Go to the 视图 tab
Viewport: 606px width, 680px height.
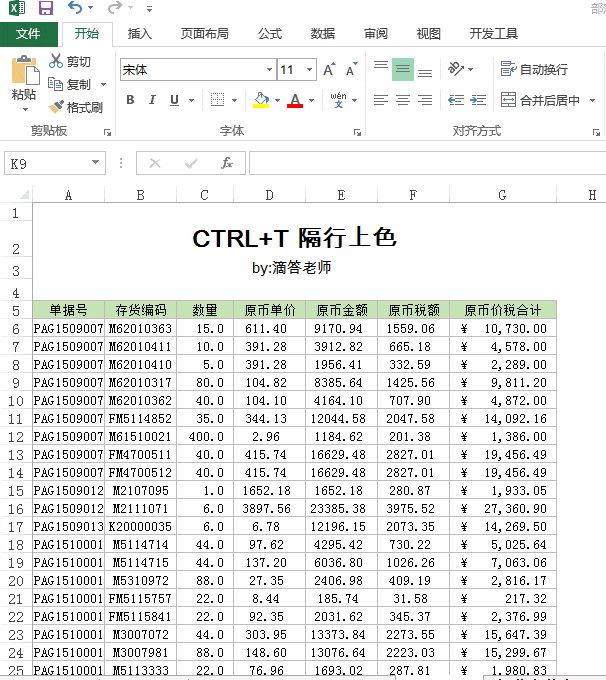[429, 34]
